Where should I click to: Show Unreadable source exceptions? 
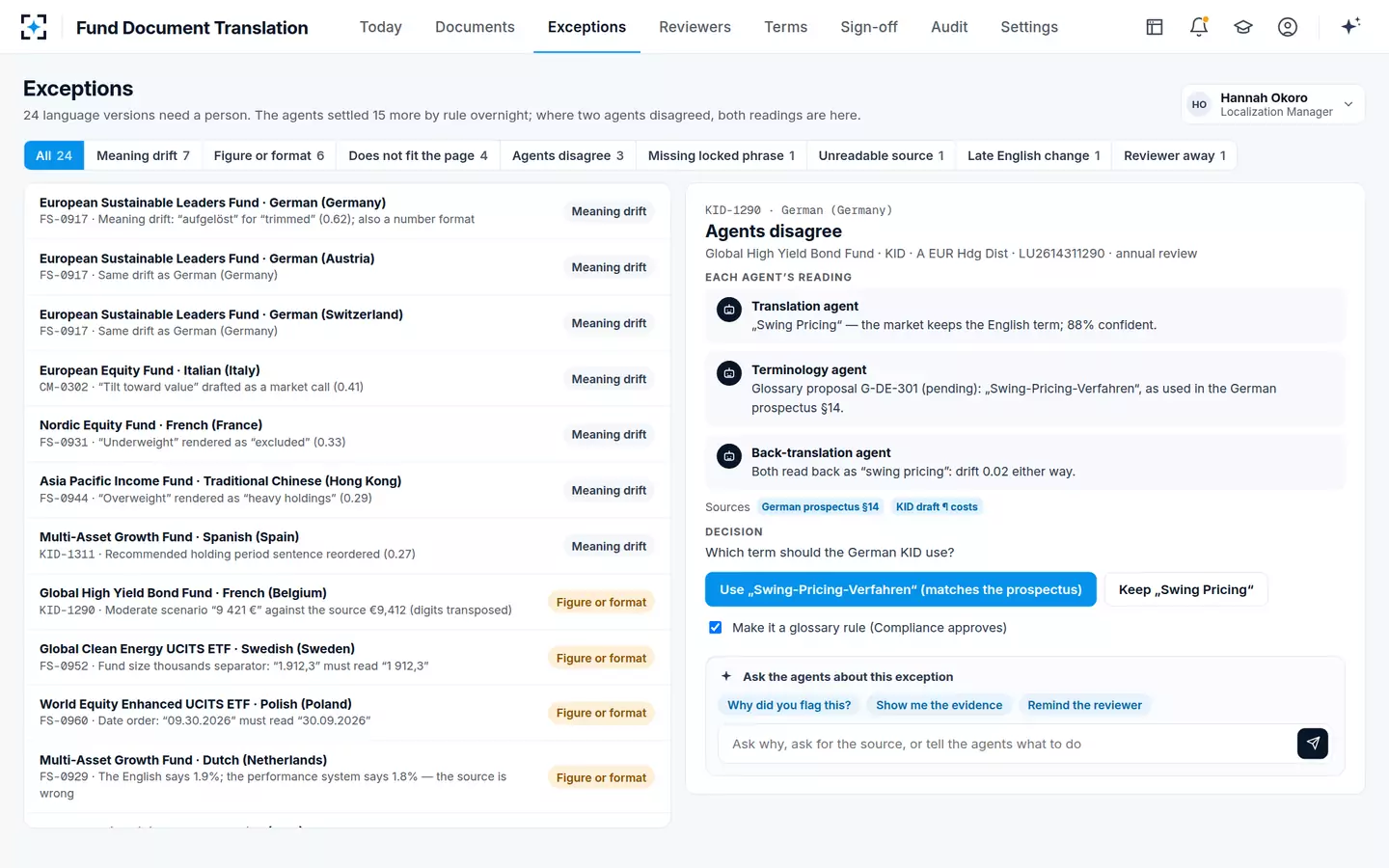tap(881, 155)
